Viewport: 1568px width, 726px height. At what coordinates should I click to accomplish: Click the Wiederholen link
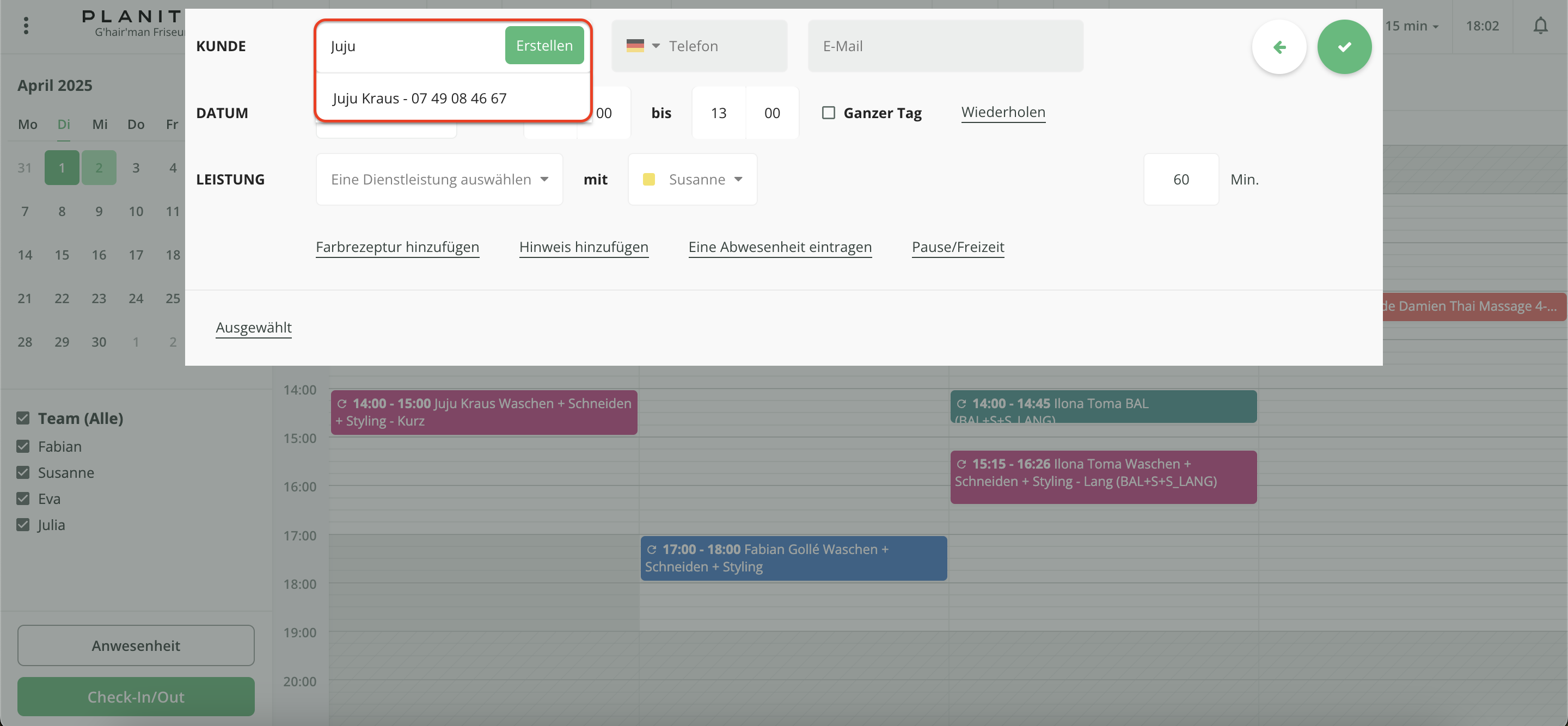(x=1002, y=112)
